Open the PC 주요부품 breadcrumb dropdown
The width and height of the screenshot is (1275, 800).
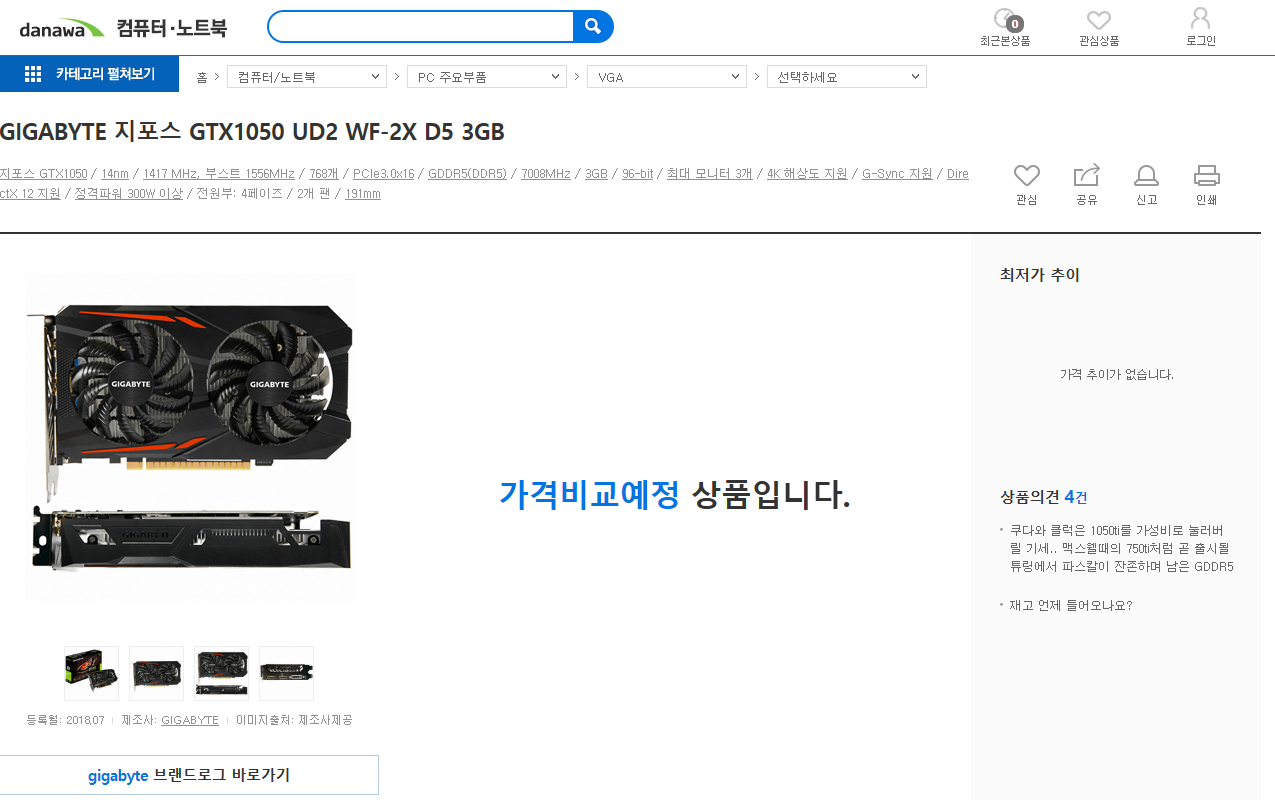pos(487,77)
